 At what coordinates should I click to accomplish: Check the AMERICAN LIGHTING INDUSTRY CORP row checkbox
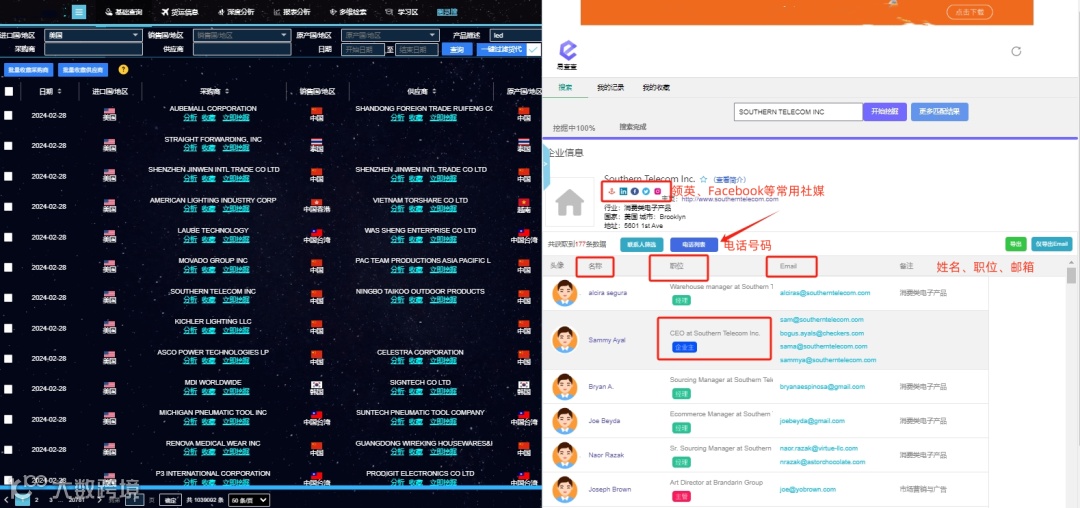[8, 207]
